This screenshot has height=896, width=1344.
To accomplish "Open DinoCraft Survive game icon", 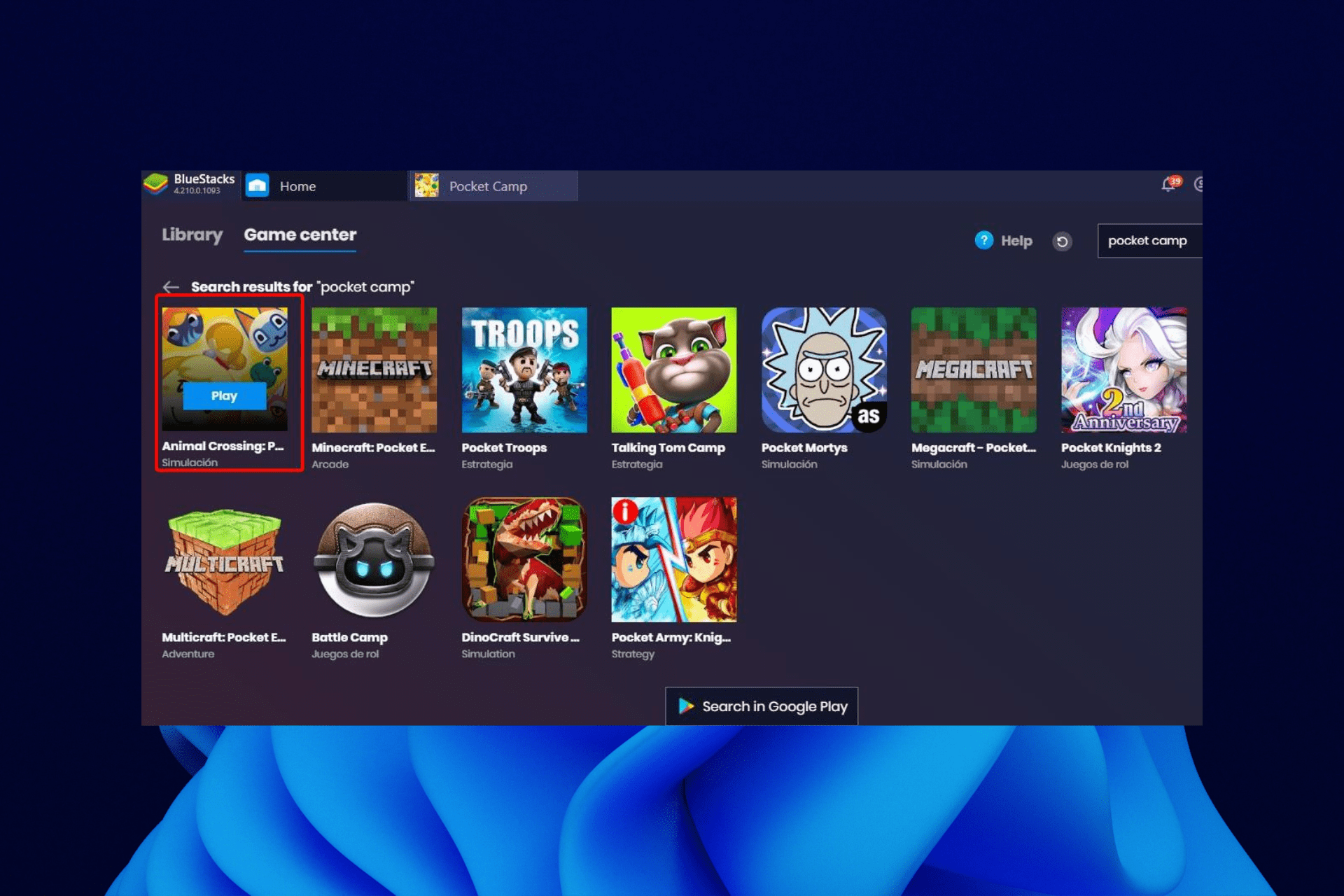I will pyautogui.click(x=524, y=560).
